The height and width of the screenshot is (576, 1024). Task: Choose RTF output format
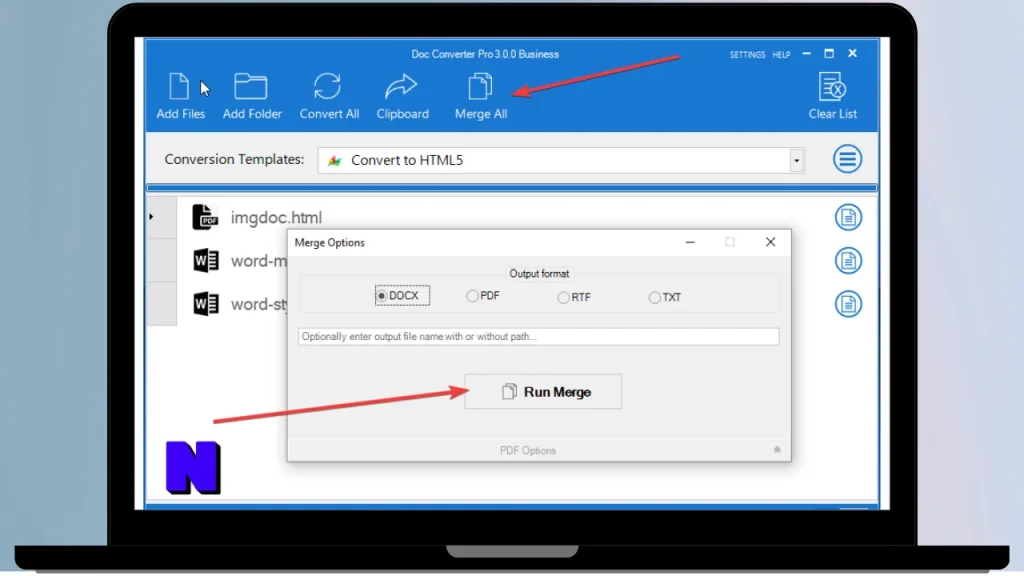574,297
